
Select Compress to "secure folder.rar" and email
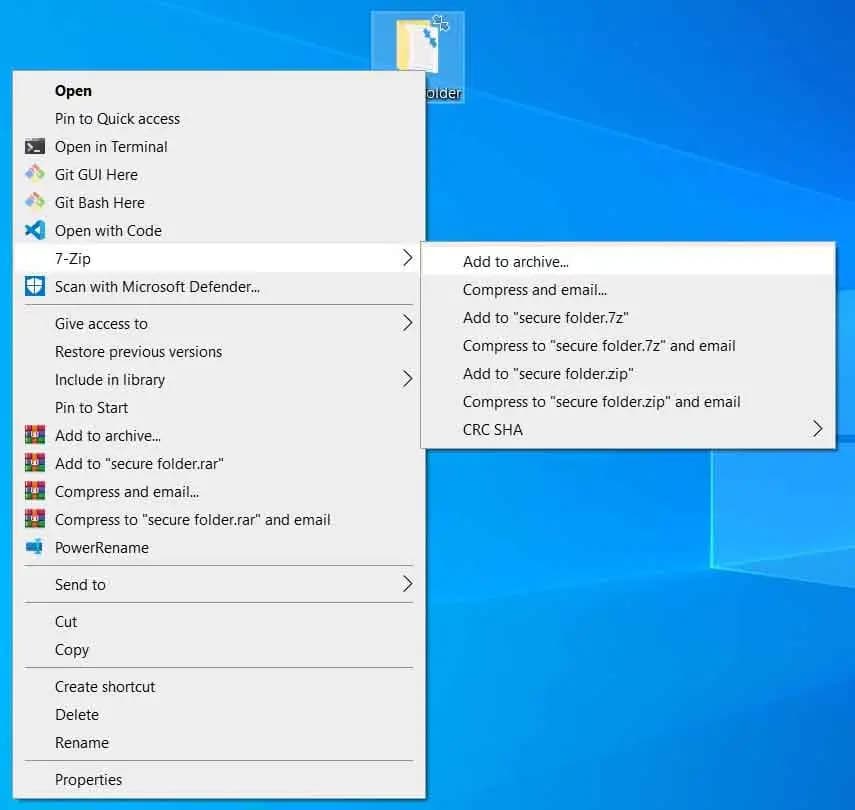coord(218,520)
